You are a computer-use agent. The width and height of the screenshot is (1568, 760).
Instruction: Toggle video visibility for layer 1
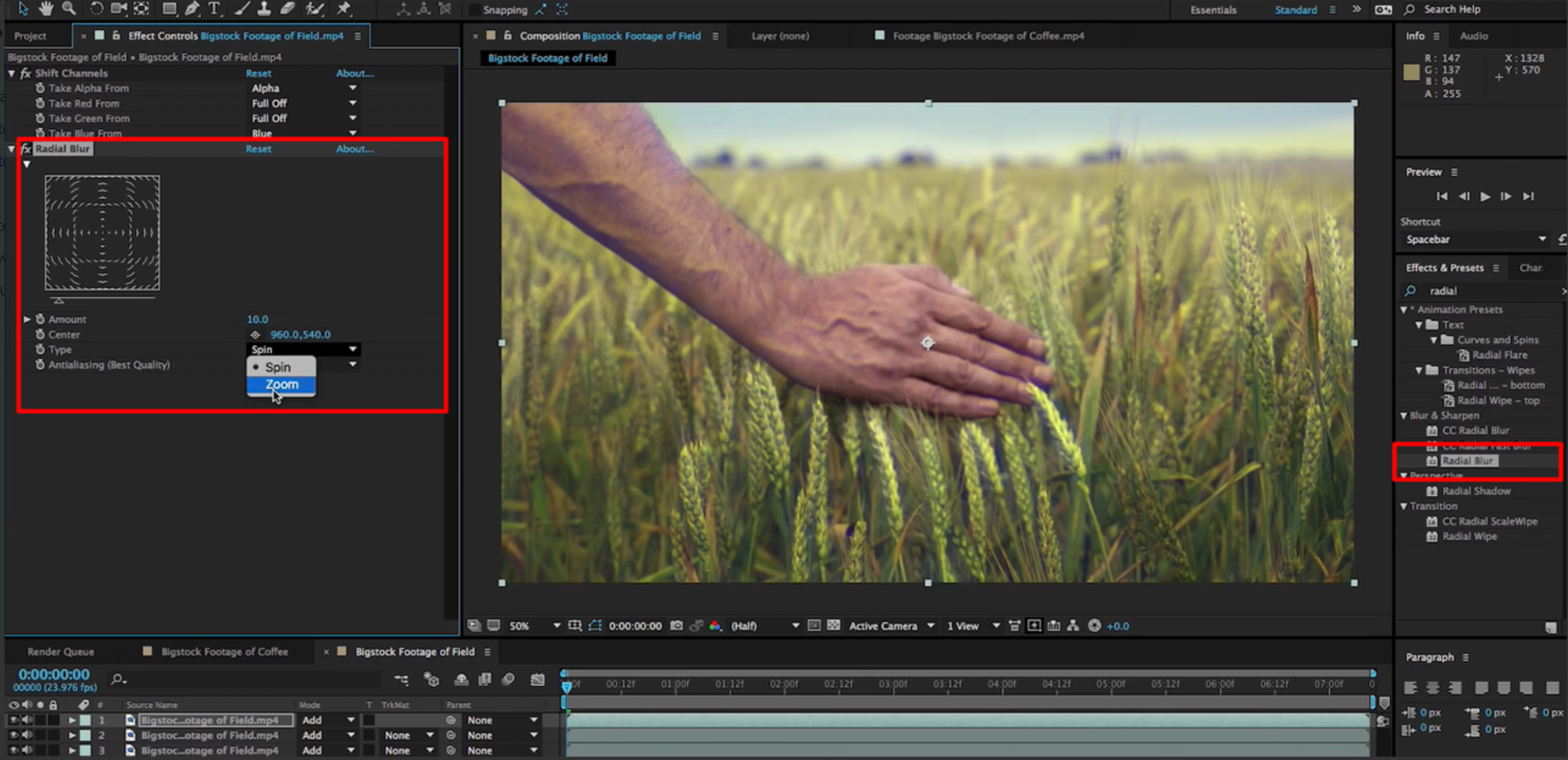pos(12,720)
